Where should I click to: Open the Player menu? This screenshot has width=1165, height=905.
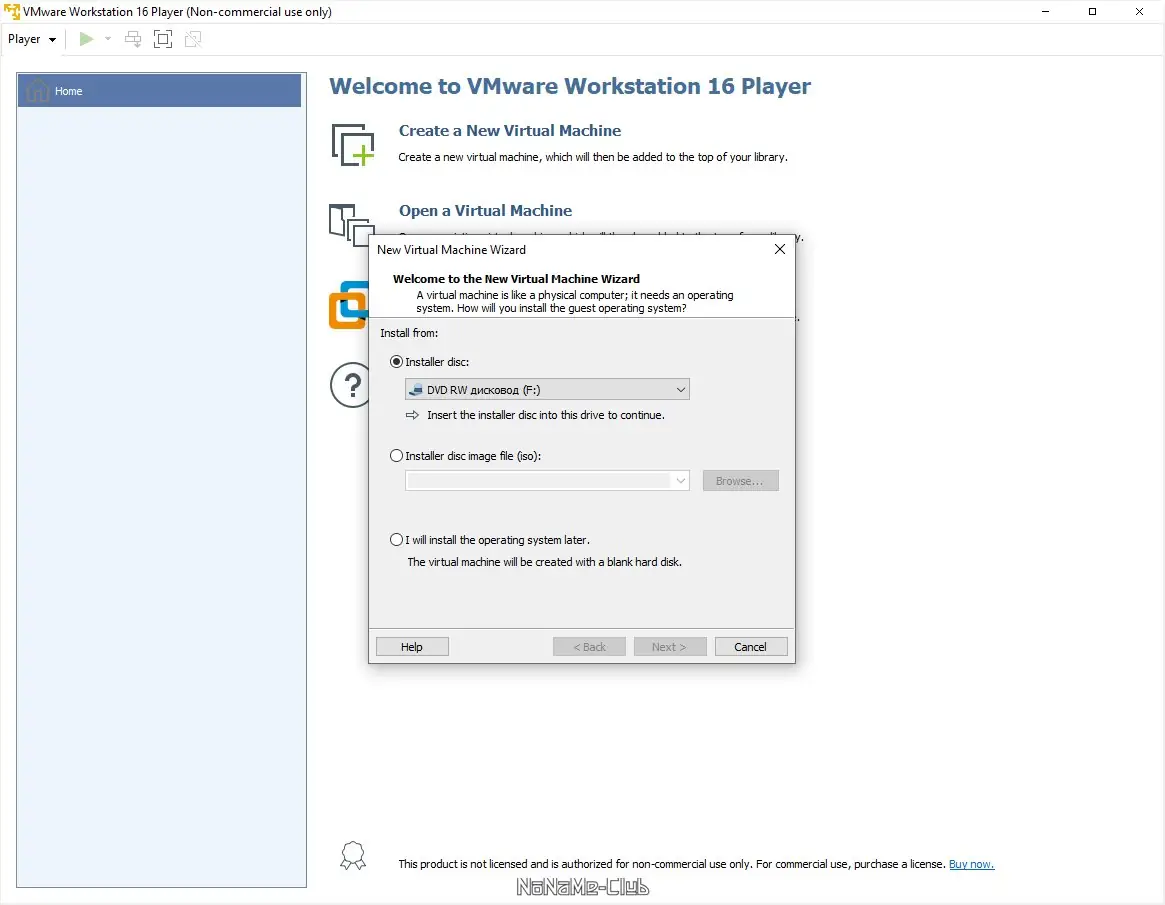tap(32, 39)
